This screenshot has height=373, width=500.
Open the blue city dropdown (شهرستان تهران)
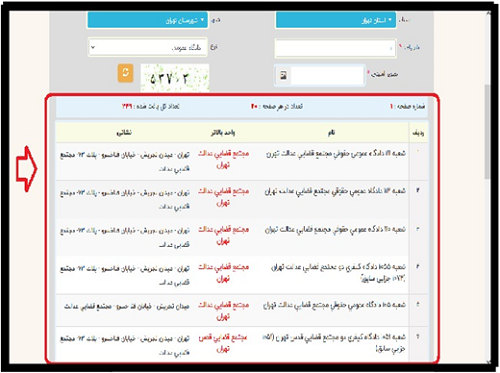[x=148, y=20]
